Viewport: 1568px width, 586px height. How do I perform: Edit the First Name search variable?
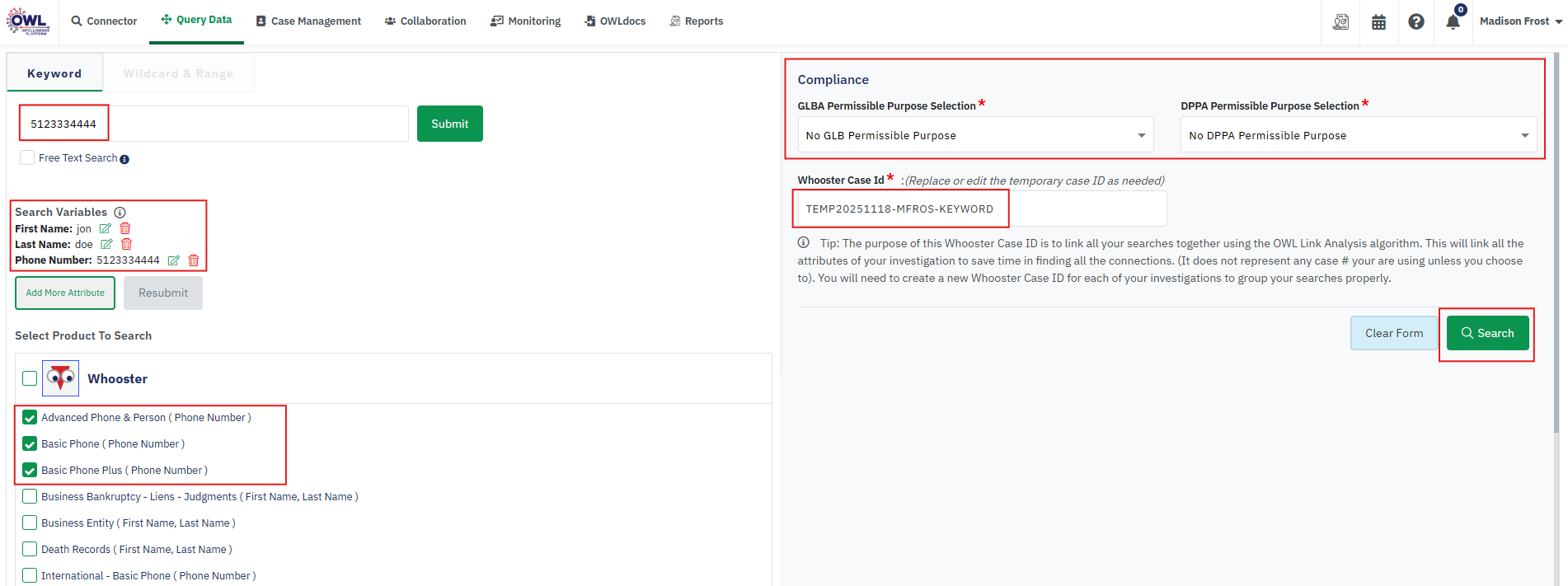(106, 229)
